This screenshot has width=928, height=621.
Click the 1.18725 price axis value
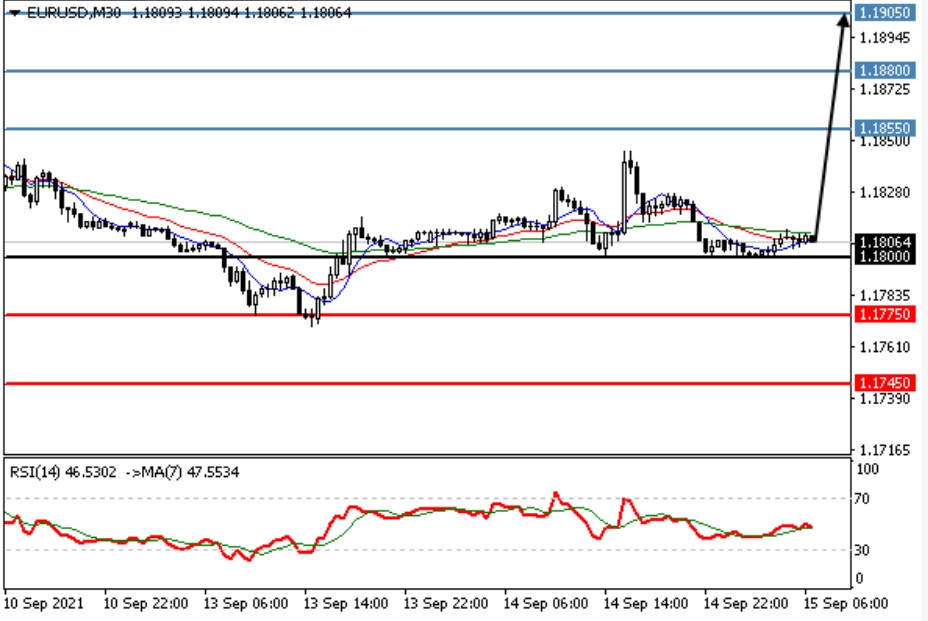(885, 89)
